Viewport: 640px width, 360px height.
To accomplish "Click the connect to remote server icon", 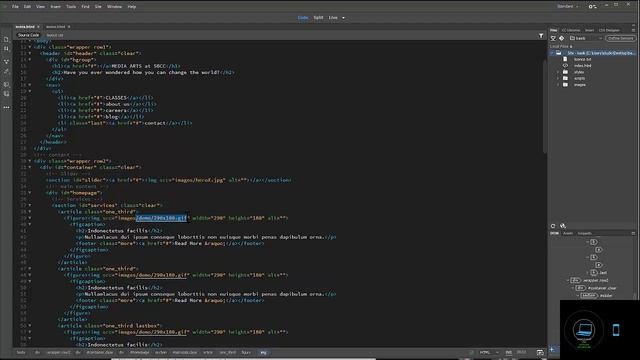I will pos(553,38).
